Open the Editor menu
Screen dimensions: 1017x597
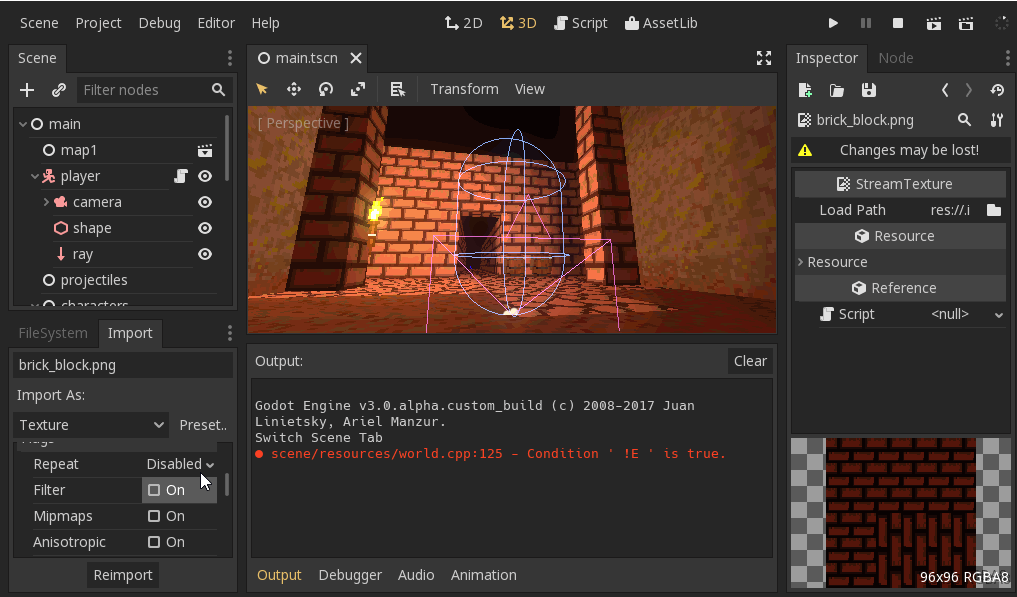pyautogui.click(x=216, y=23)
